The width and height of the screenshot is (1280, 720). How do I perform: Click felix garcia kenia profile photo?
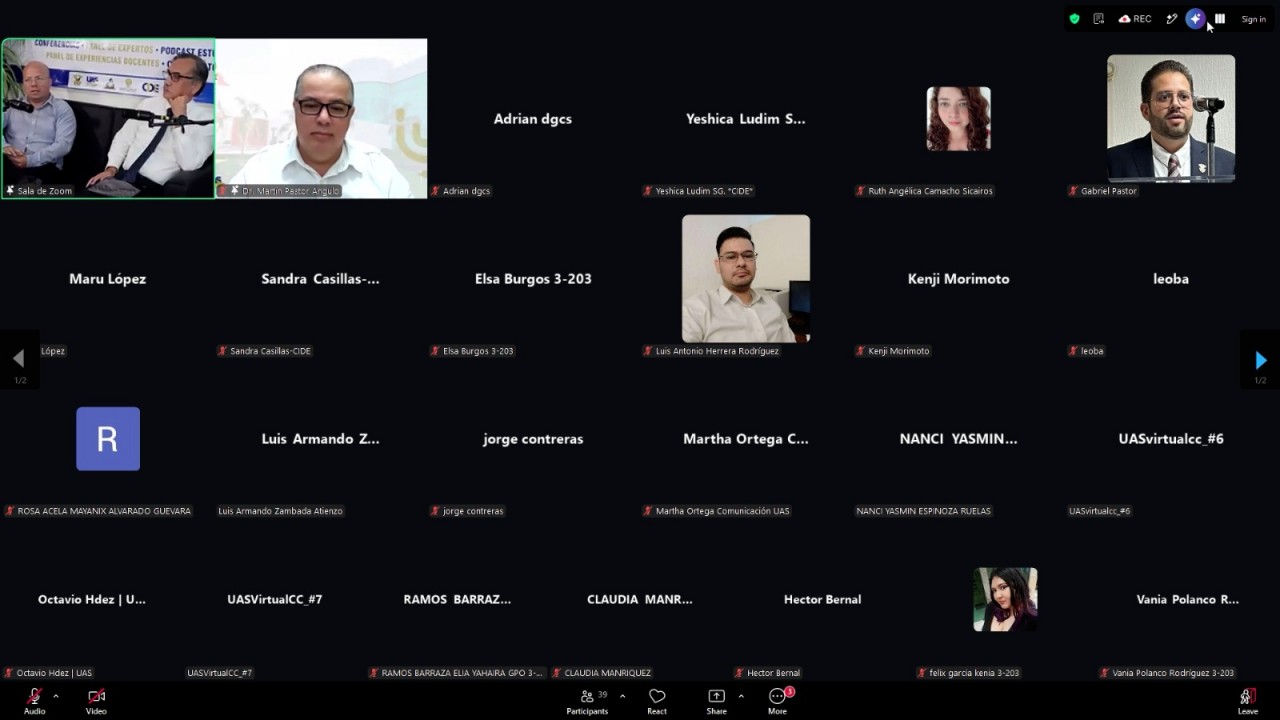point(1005,599)
